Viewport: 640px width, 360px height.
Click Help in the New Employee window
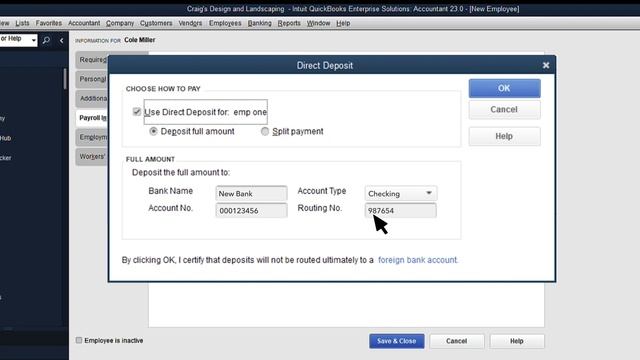point(517,341)
